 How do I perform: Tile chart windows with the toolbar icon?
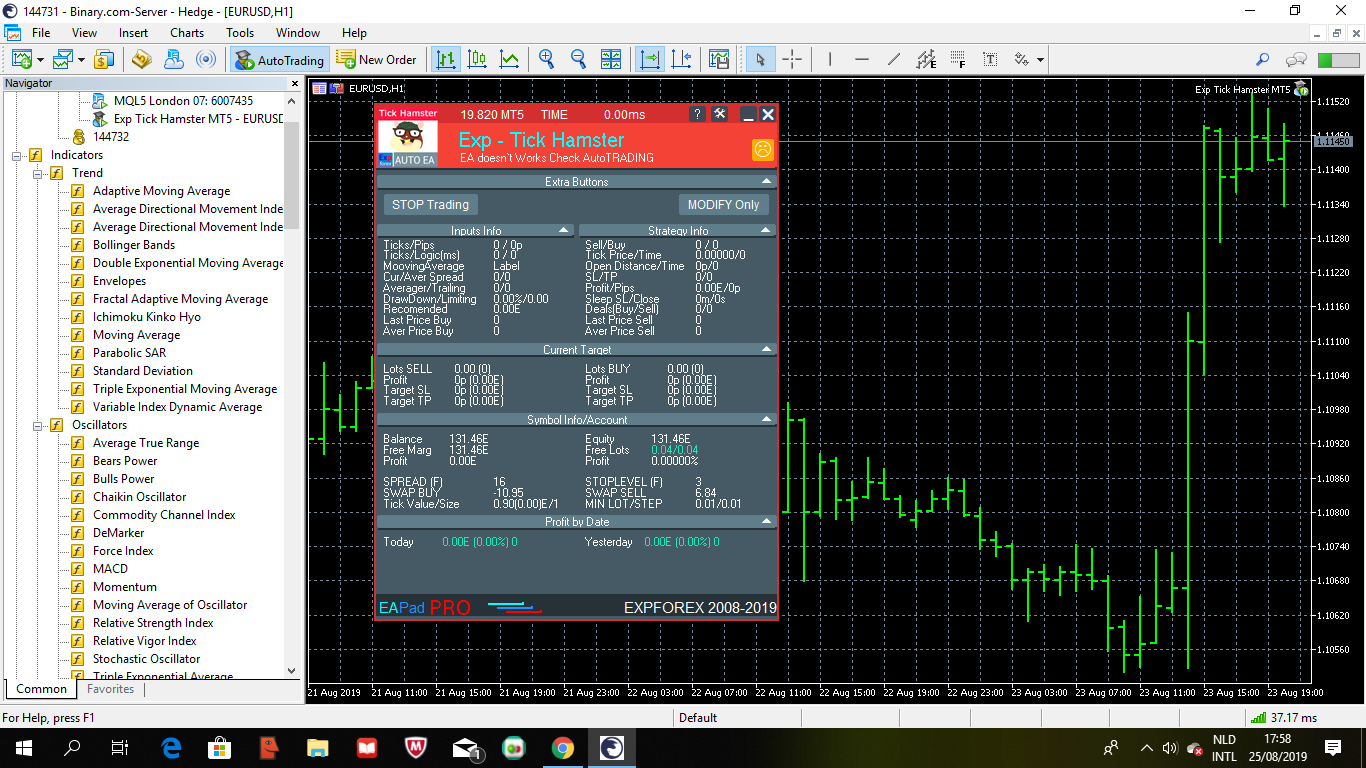point(611,60)
